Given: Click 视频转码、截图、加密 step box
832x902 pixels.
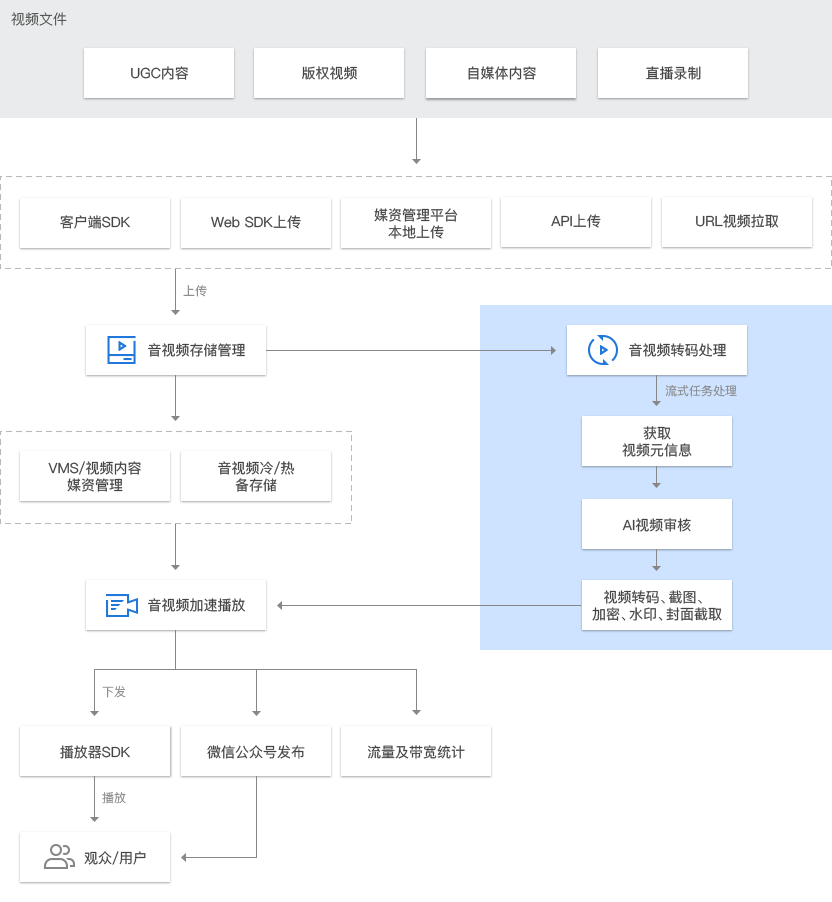Looking at the screenshot, I should (x=657, y=605).
